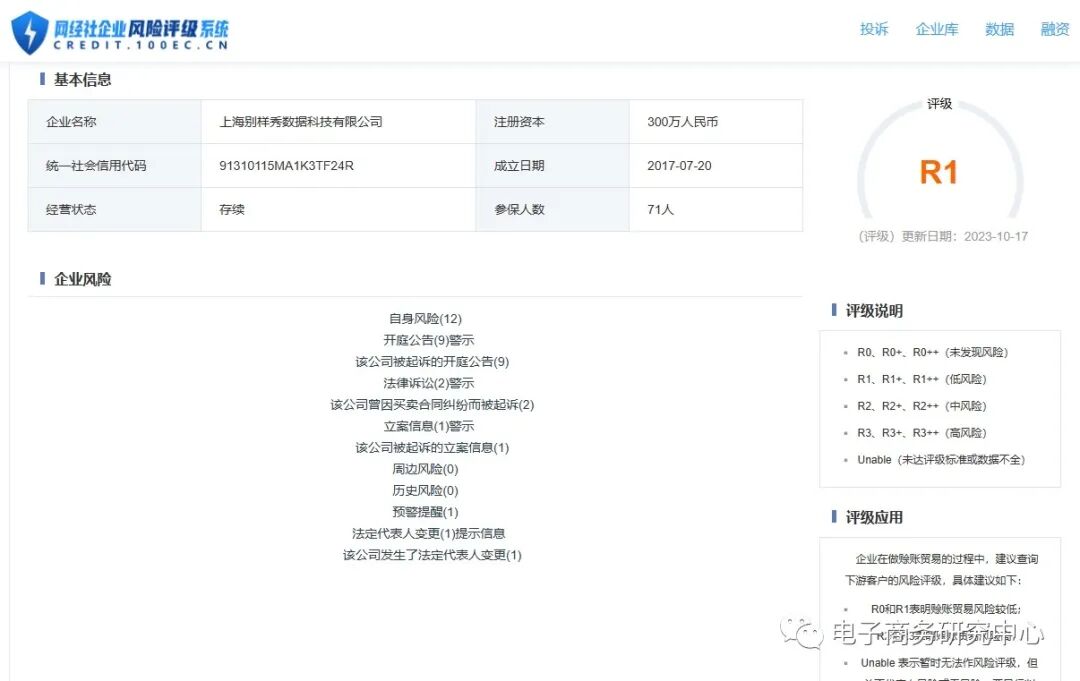Open the 数据 navigation item

click(999, 30)
